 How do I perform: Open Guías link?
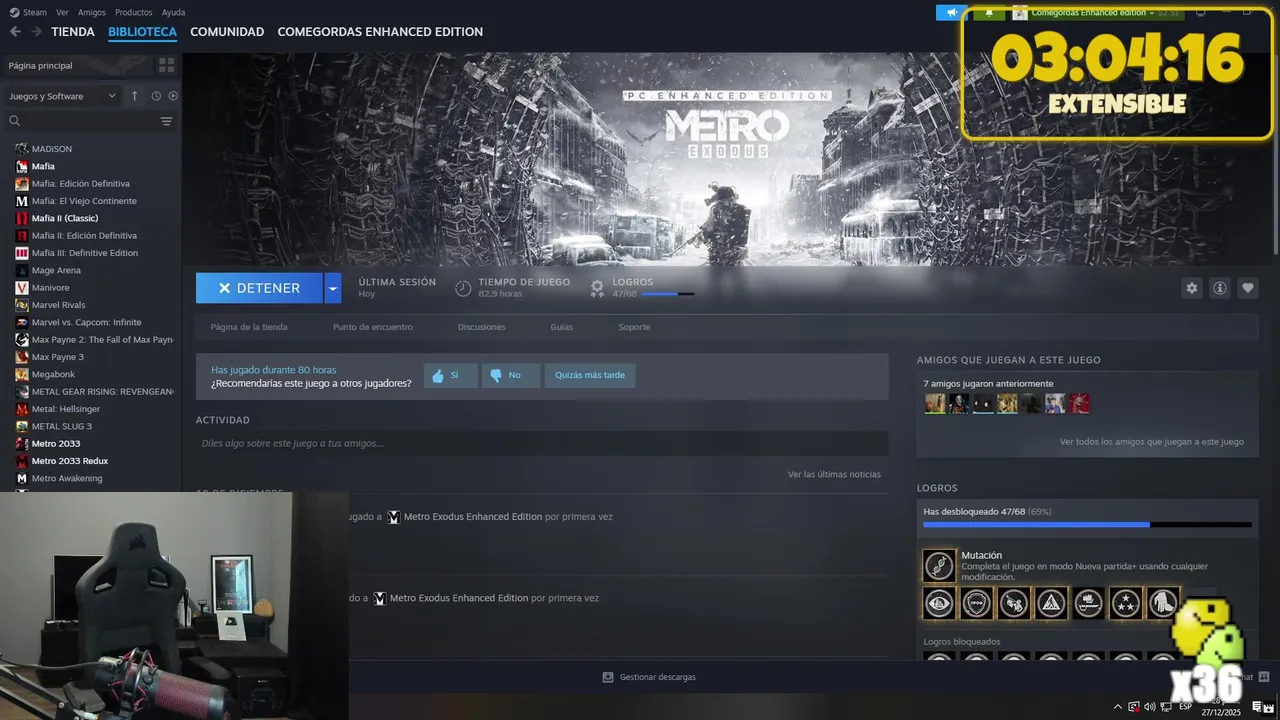(x=562, y=327)
